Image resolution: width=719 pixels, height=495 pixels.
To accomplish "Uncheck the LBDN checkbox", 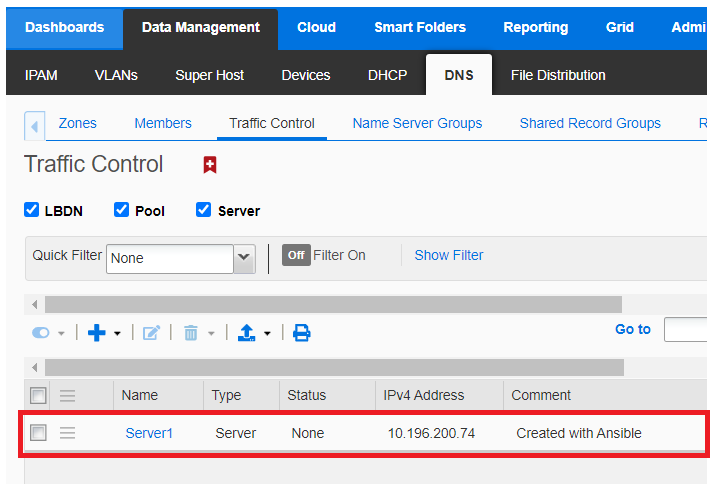I will tap(32, 210).
